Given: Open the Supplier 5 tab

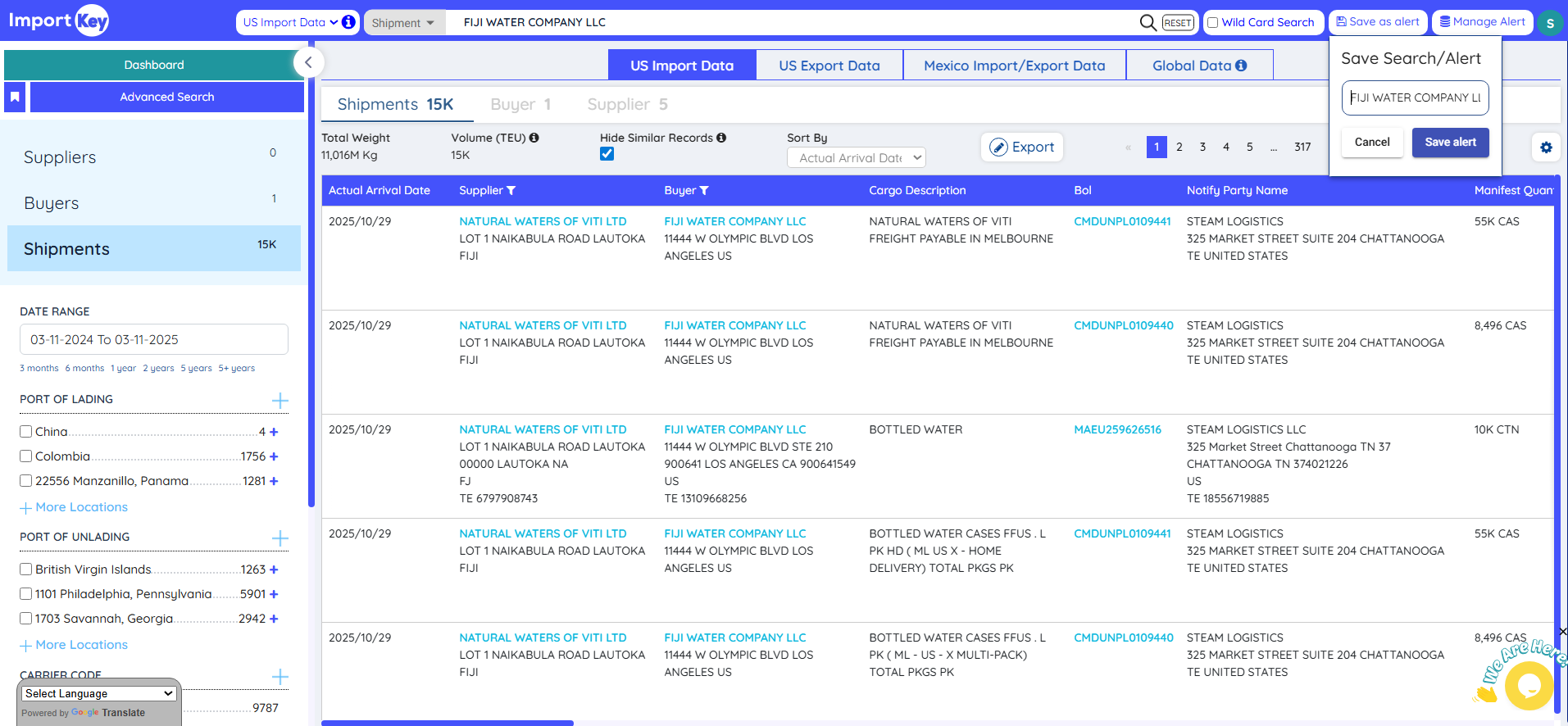Looking at the screenshot, I should pyautogui.click(x=627, y=104).
